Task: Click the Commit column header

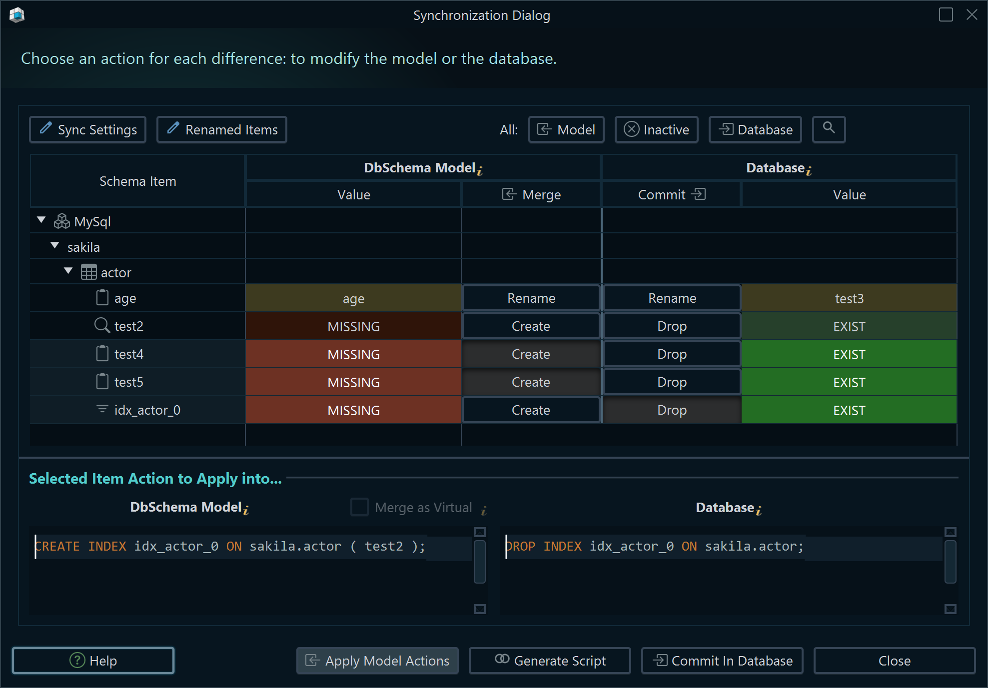Action: [x=672, y=195]
